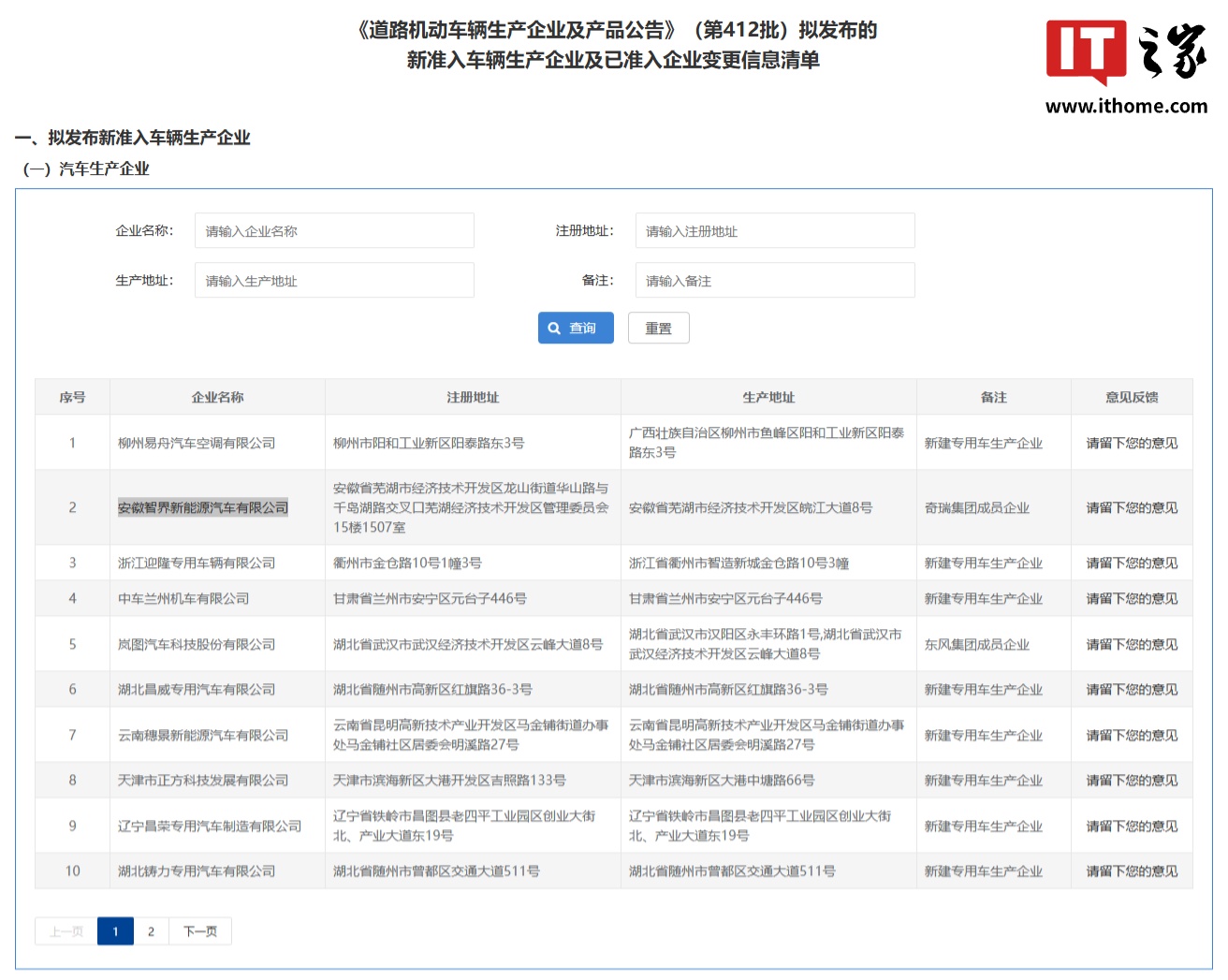
Task: Click www.ithome.com website text
Action: pos(1126,107)
